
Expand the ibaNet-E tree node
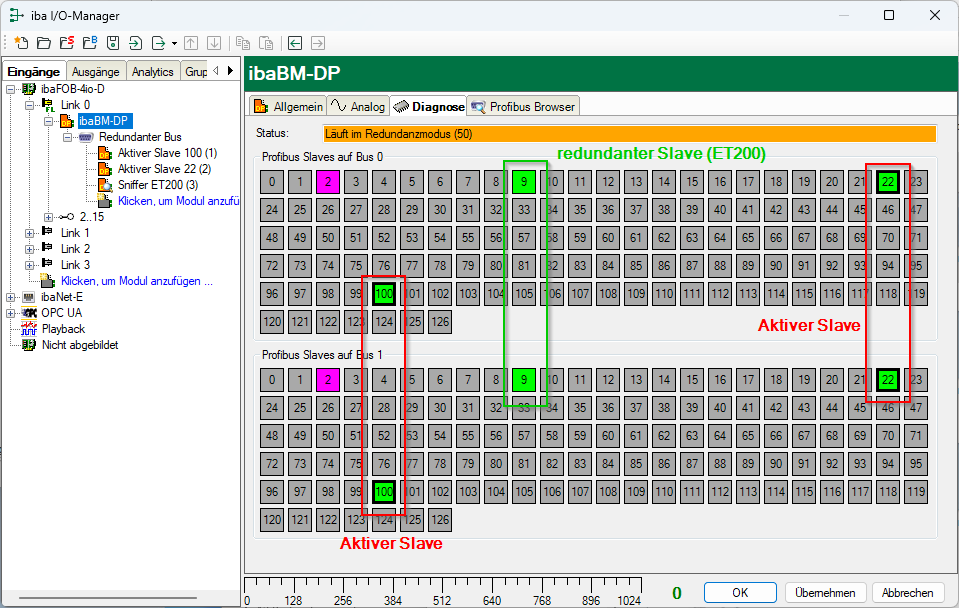coord(10,297)
